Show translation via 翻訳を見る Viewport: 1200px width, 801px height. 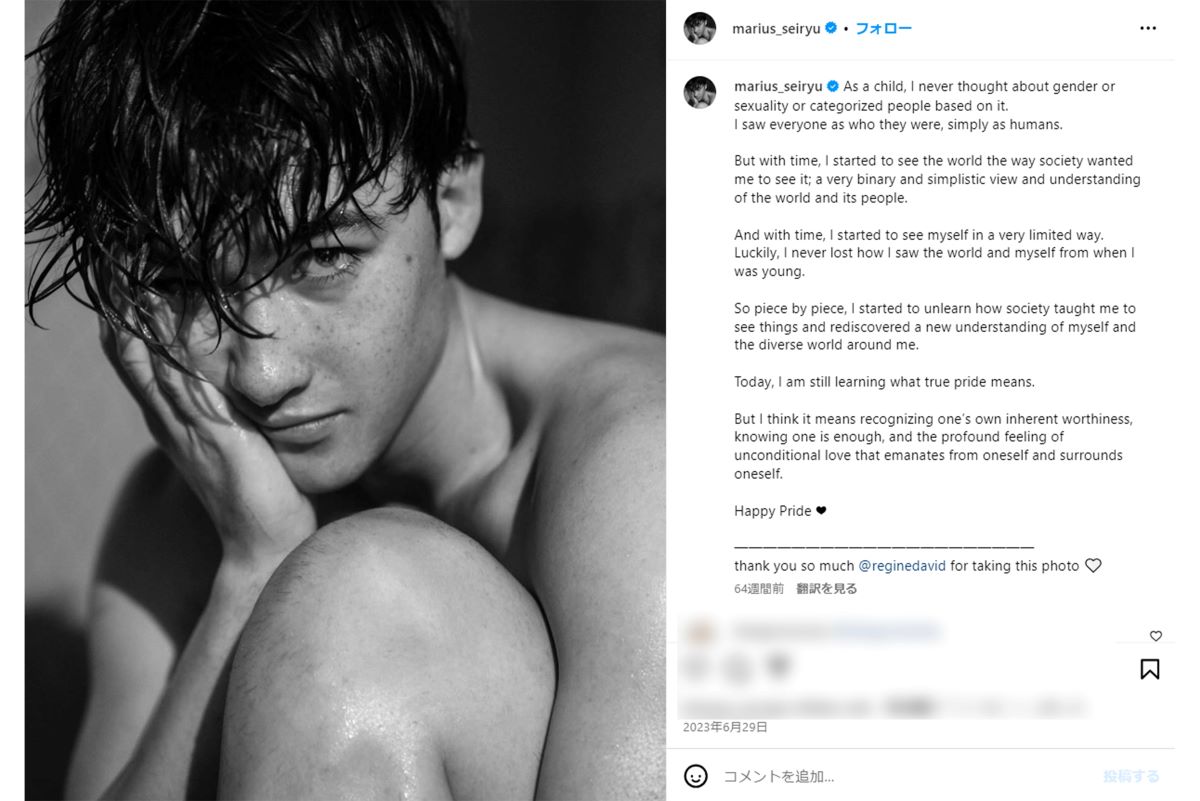coord(827,589)
